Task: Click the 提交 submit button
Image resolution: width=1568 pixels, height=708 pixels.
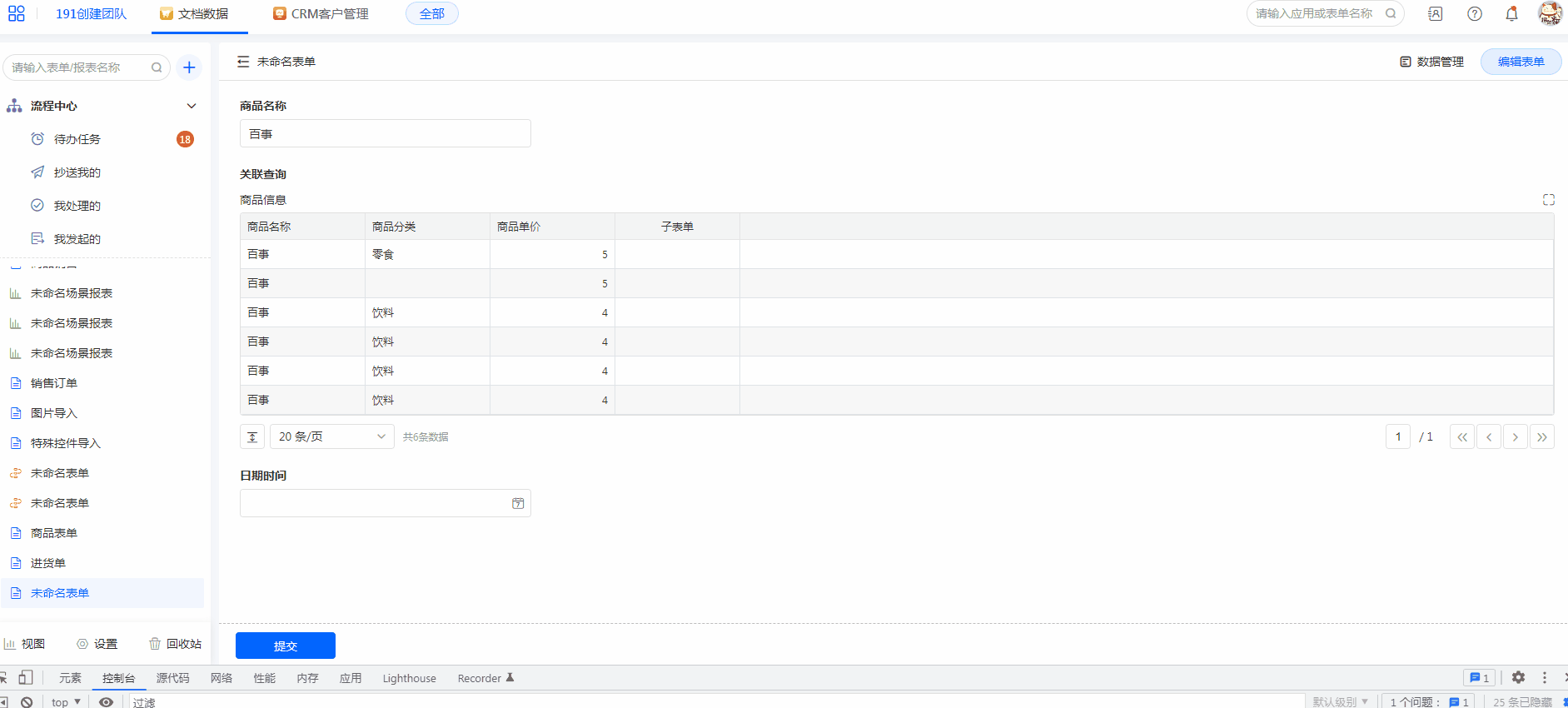Action: click(285, 646)
